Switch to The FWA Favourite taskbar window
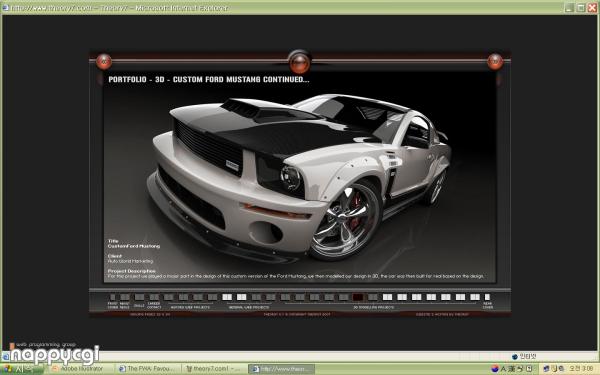Screen dimensions: 600x375 148,368
